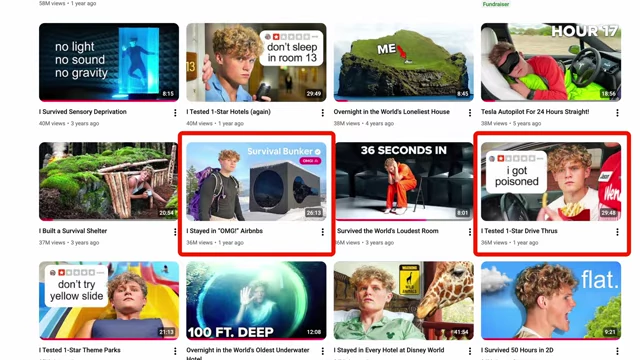
Task: Click title 'I Tested 1-Star Theme Parks'
Action: tap(80, 350)
